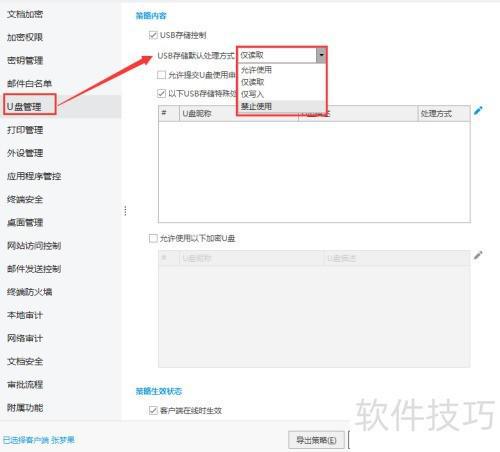Select 允许使用 in the dropdown list

256,70
